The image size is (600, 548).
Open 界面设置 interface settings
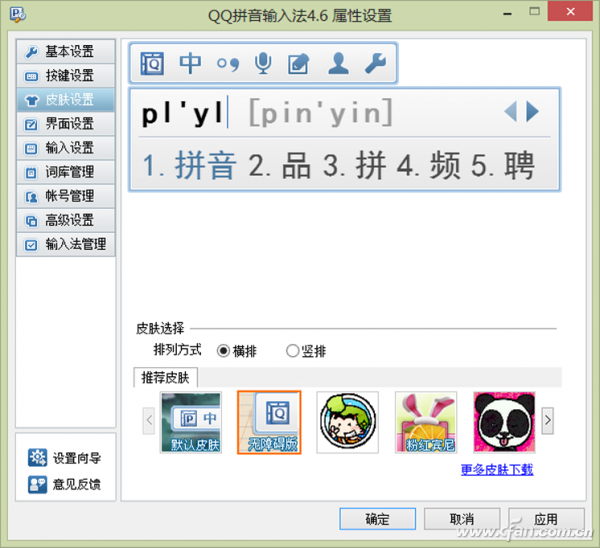[65, 124]
